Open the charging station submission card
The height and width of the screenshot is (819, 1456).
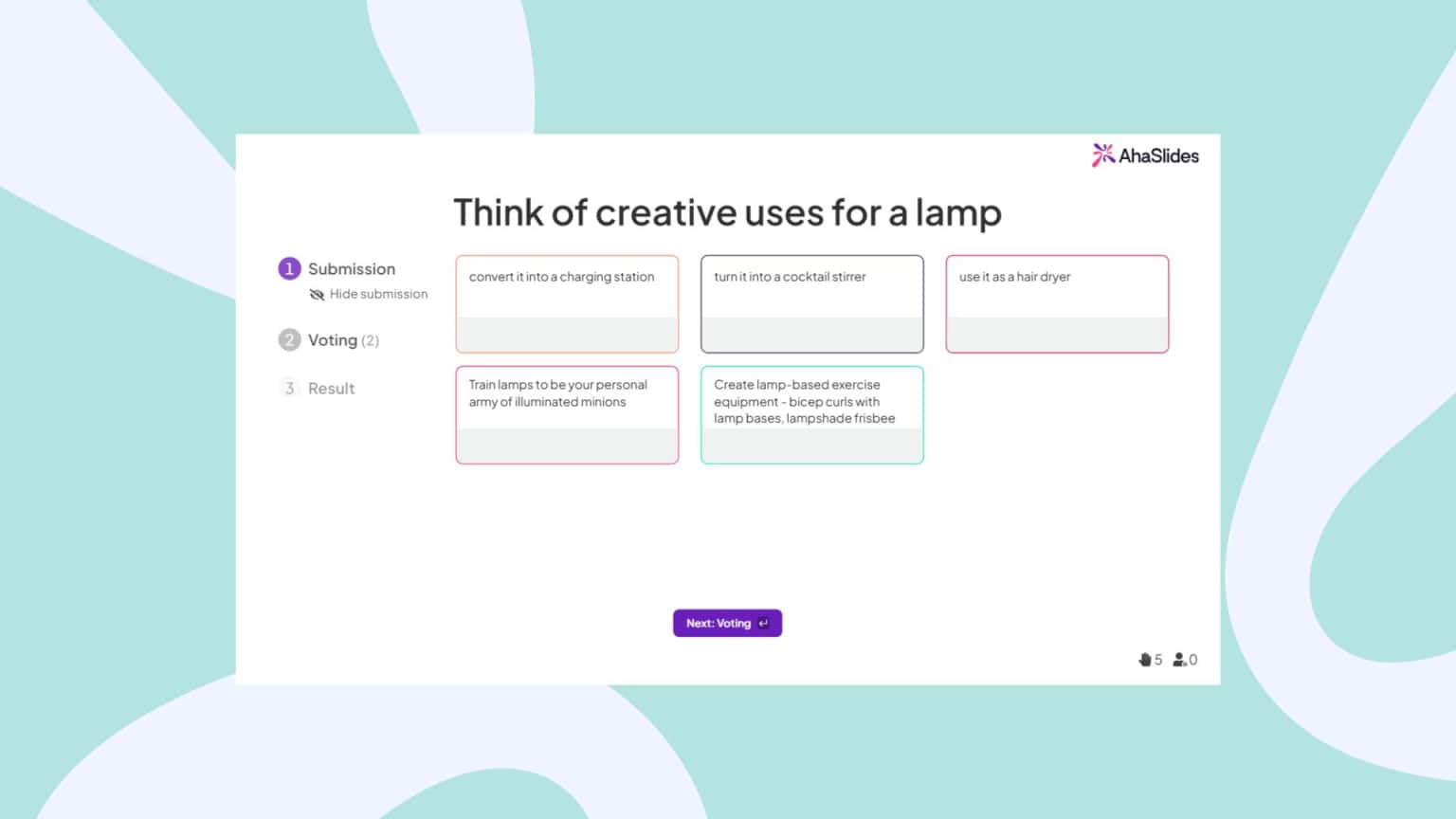(x=566, y=303)
